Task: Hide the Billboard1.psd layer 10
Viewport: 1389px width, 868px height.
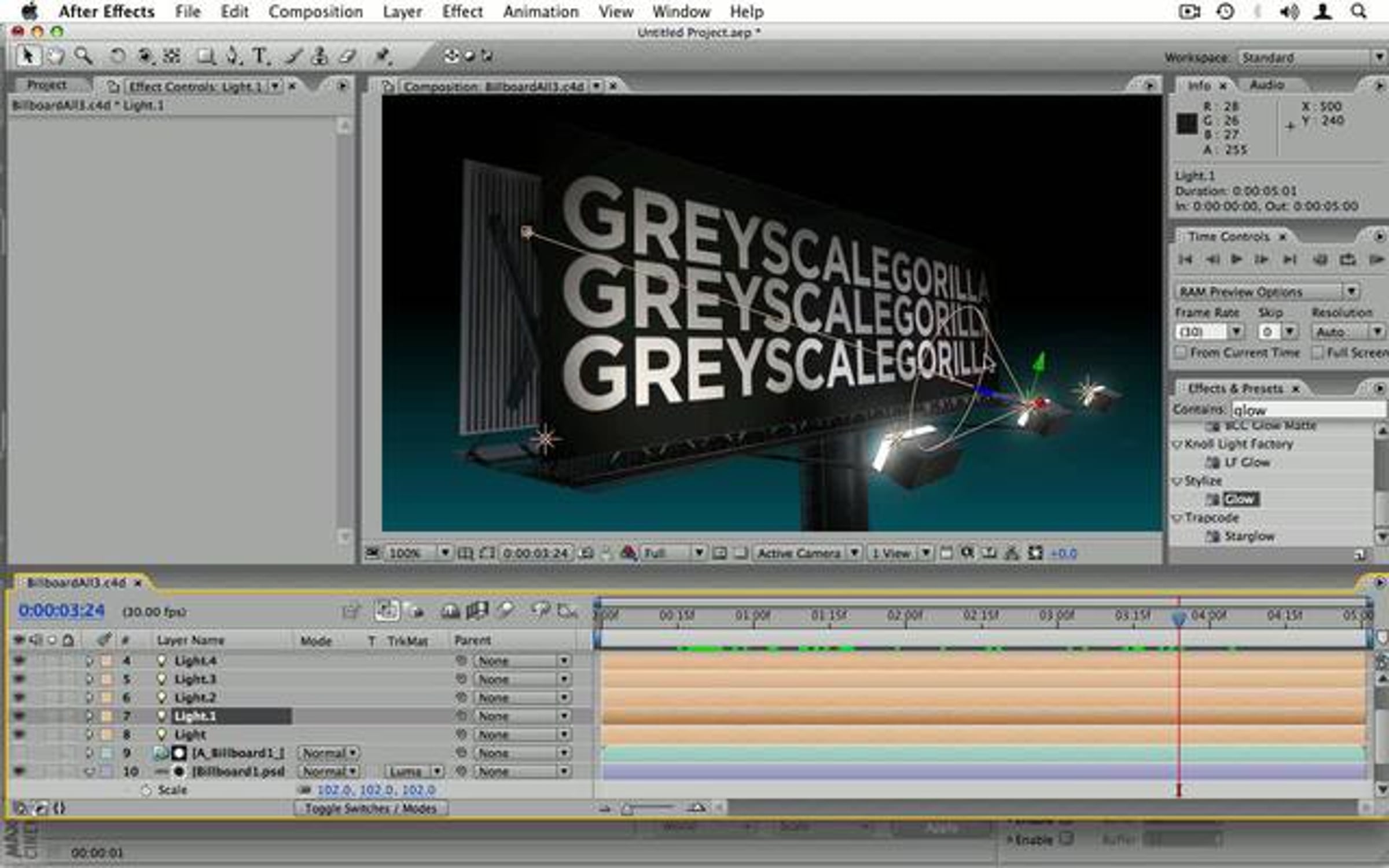Action: click(19, 771)
